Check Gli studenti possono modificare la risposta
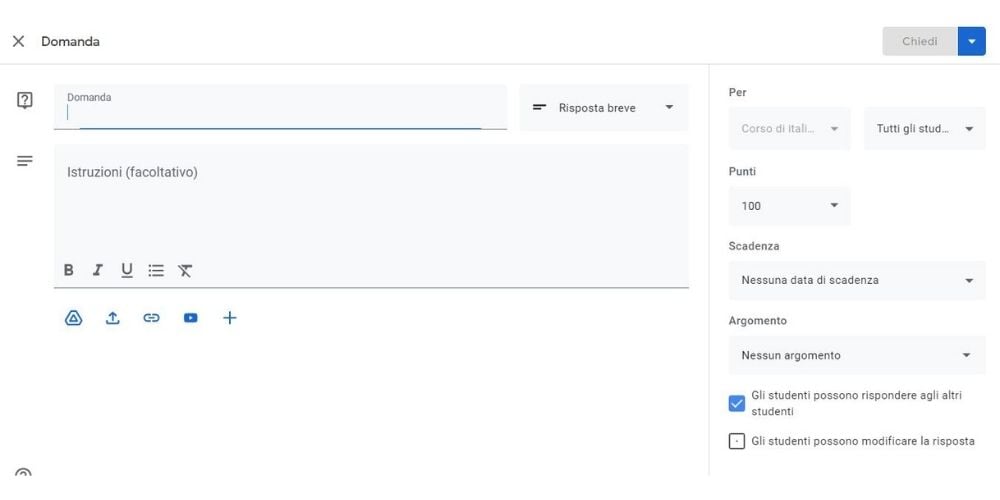This screenshot has width=1000, height=500. point(737,441)
